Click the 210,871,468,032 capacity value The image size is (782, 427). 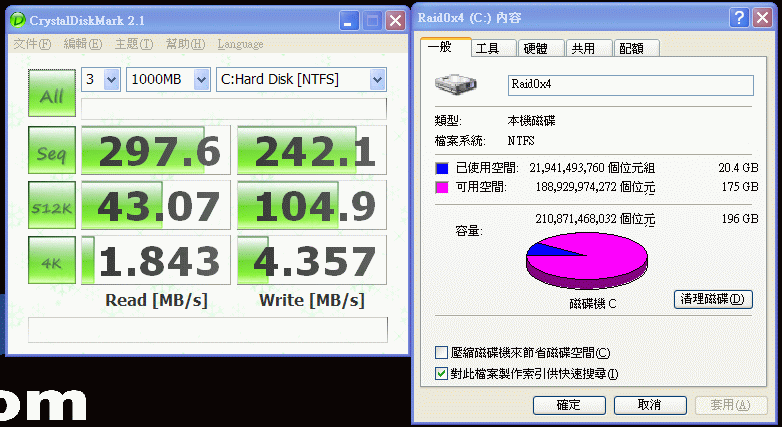pyautogui.click(x=576, y=219)
